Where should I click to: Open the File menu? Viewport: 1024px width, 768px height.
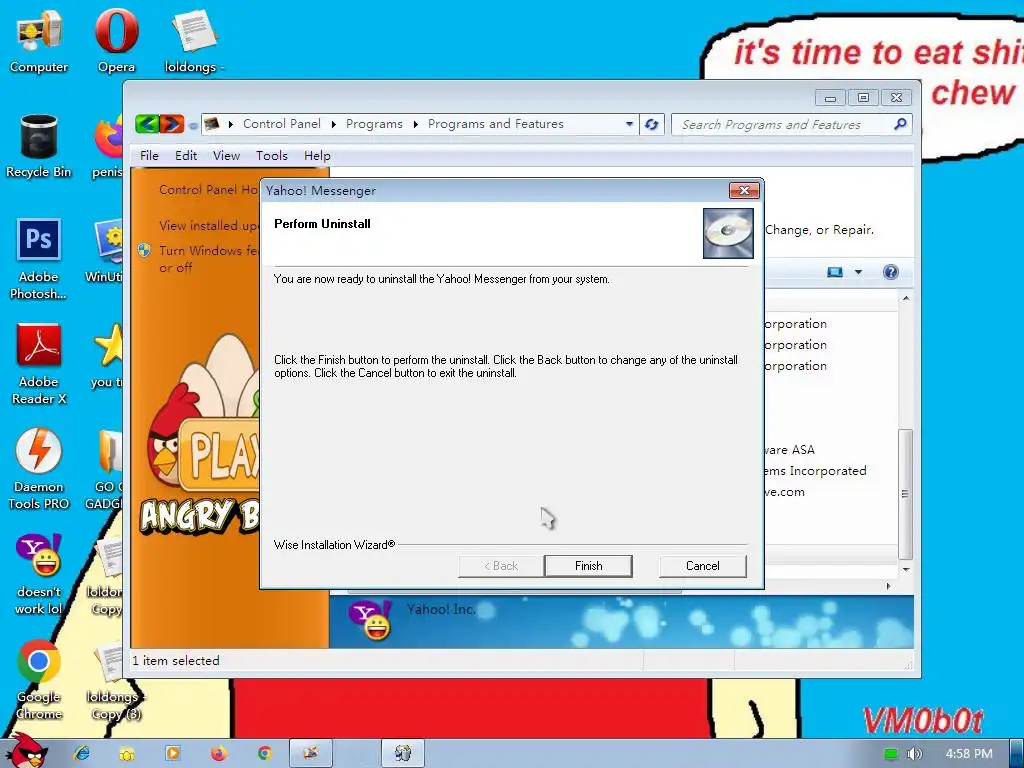pyautogui.click(x=149, y=155)
